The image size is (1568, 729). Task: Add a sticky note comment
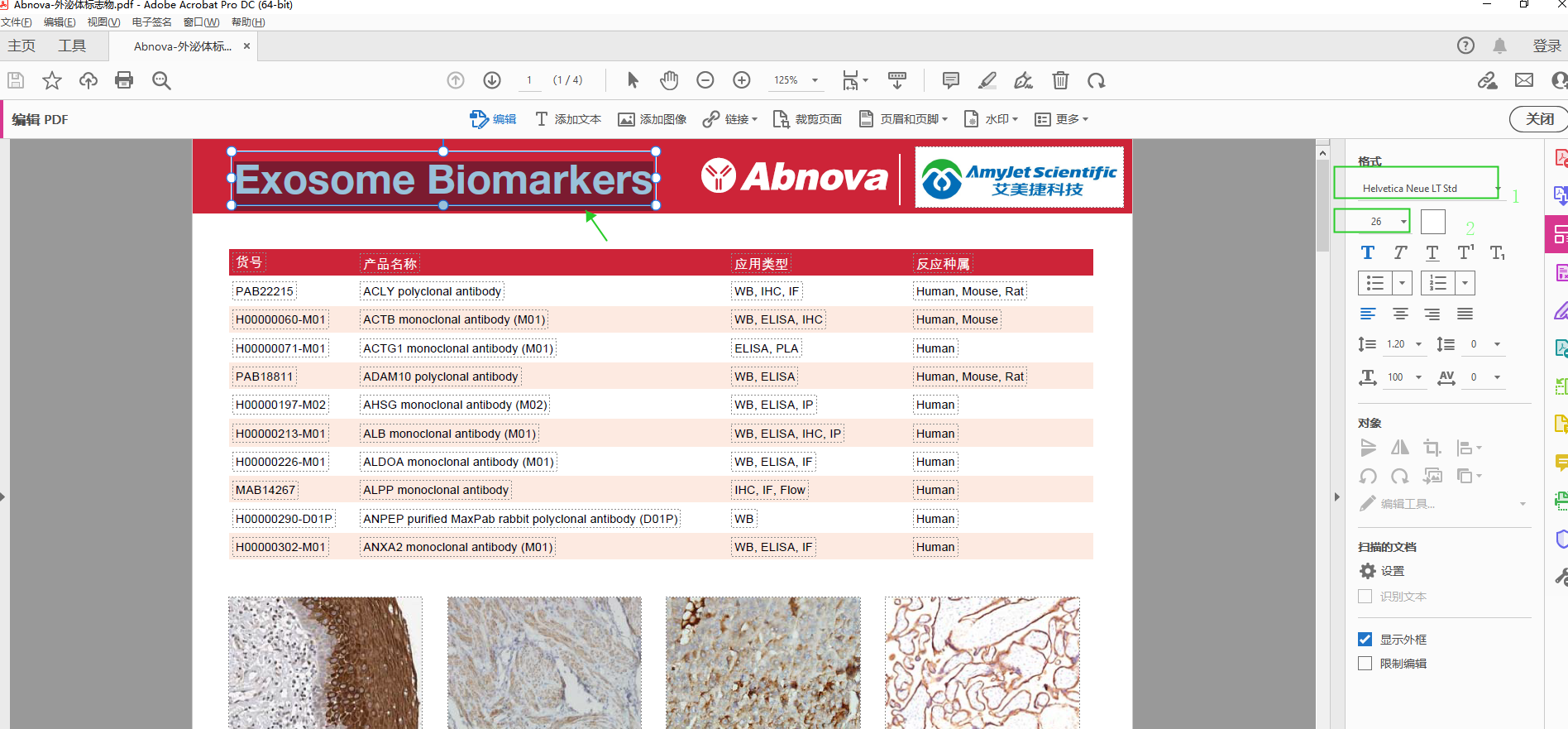950,80
